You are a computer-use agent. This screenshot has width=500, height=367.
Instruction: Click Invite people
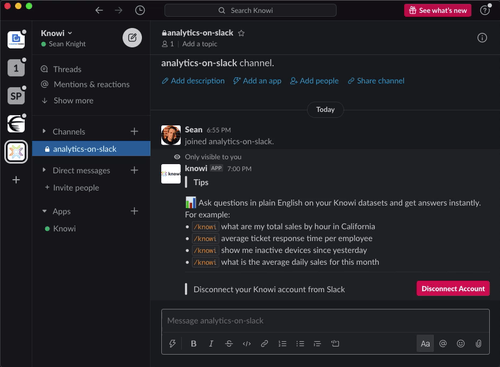[x=76, y=188]
